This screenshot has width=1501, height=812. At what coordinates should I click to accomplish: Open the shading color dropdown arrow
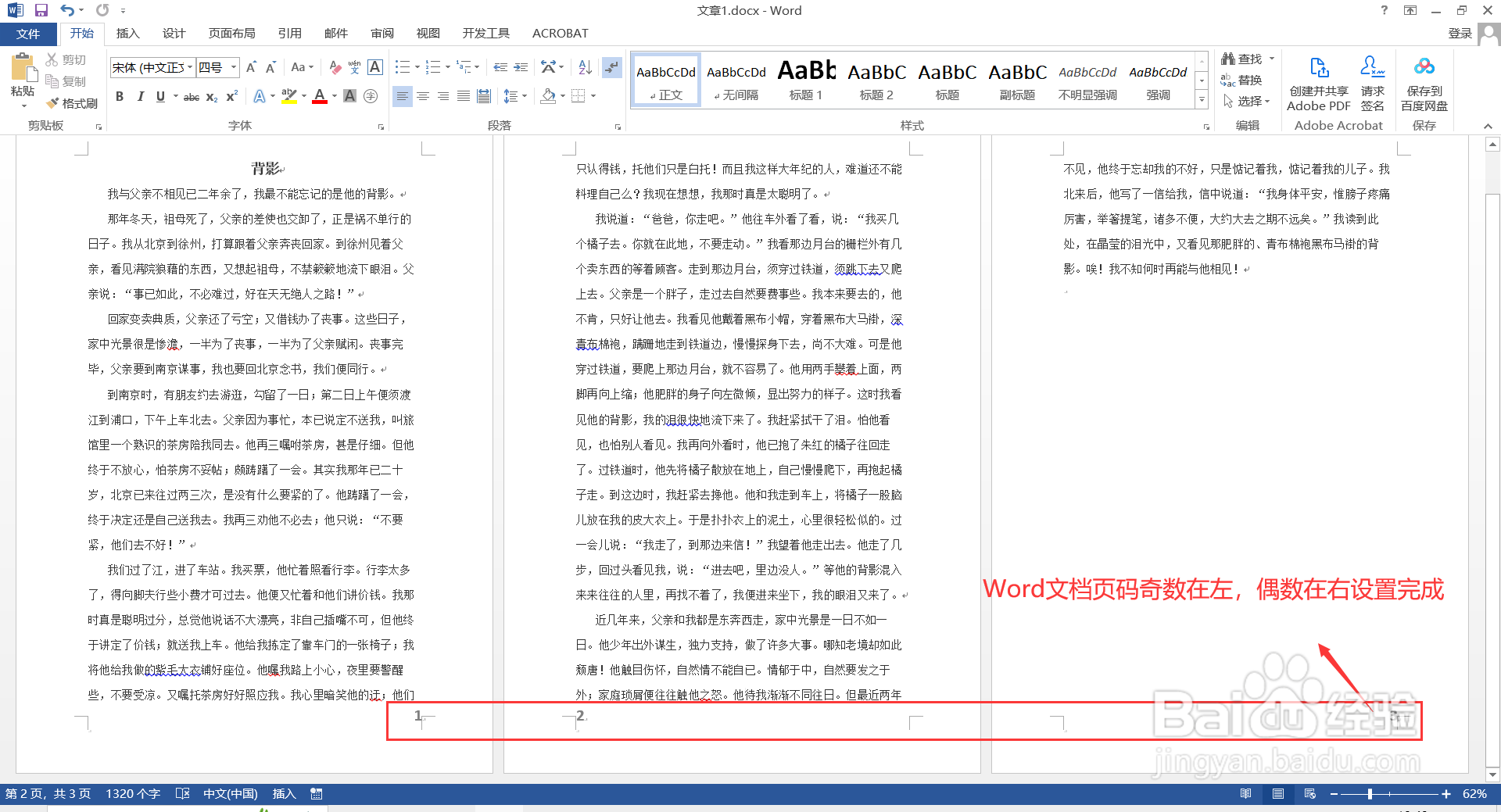pyautogui.click(x=563, y=96)
